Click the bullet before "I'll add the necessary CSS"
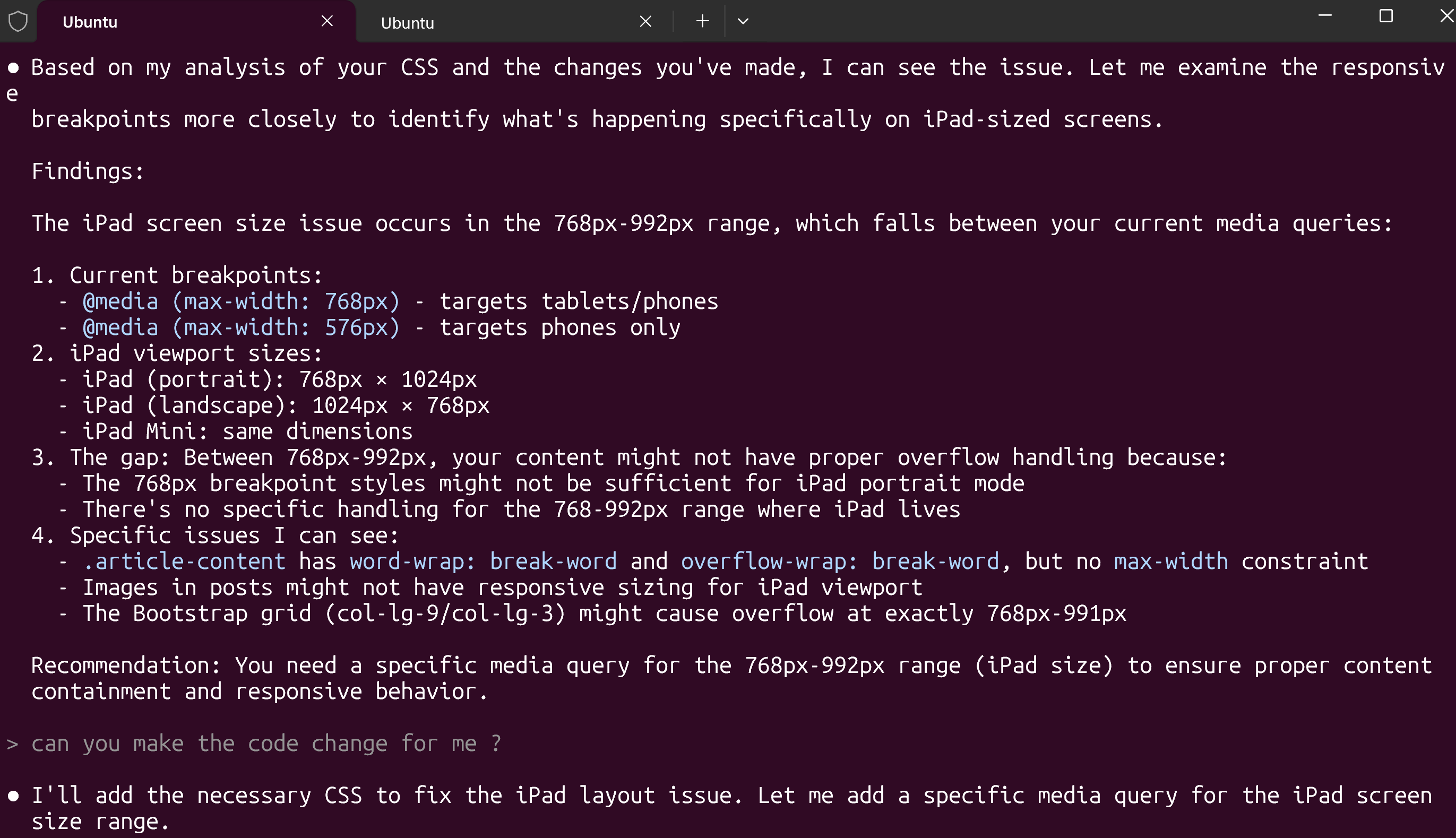The width and height of the screenshot is (1456, 838). pos(13,796)
